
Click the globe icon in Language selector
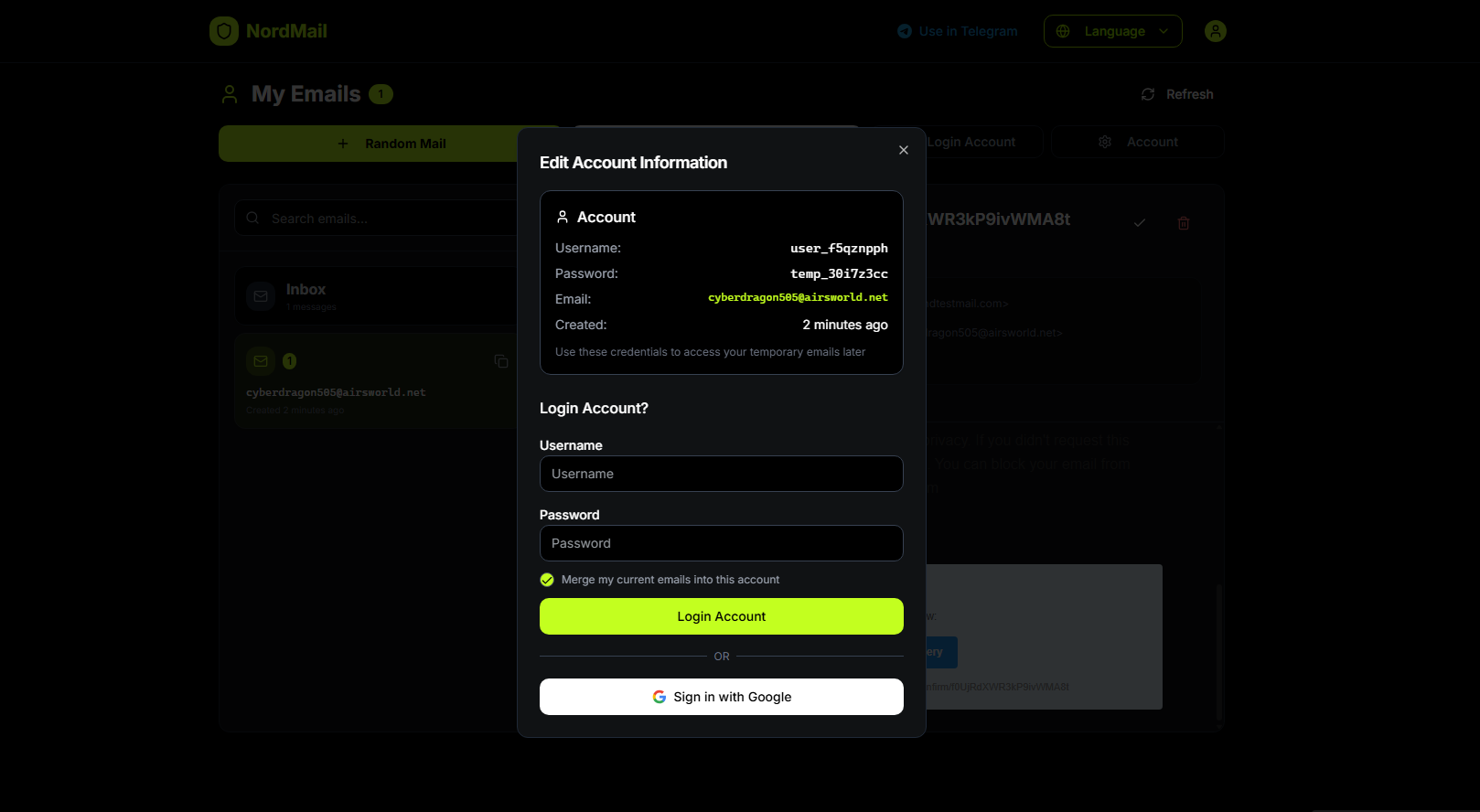(x=1063, y=31)
